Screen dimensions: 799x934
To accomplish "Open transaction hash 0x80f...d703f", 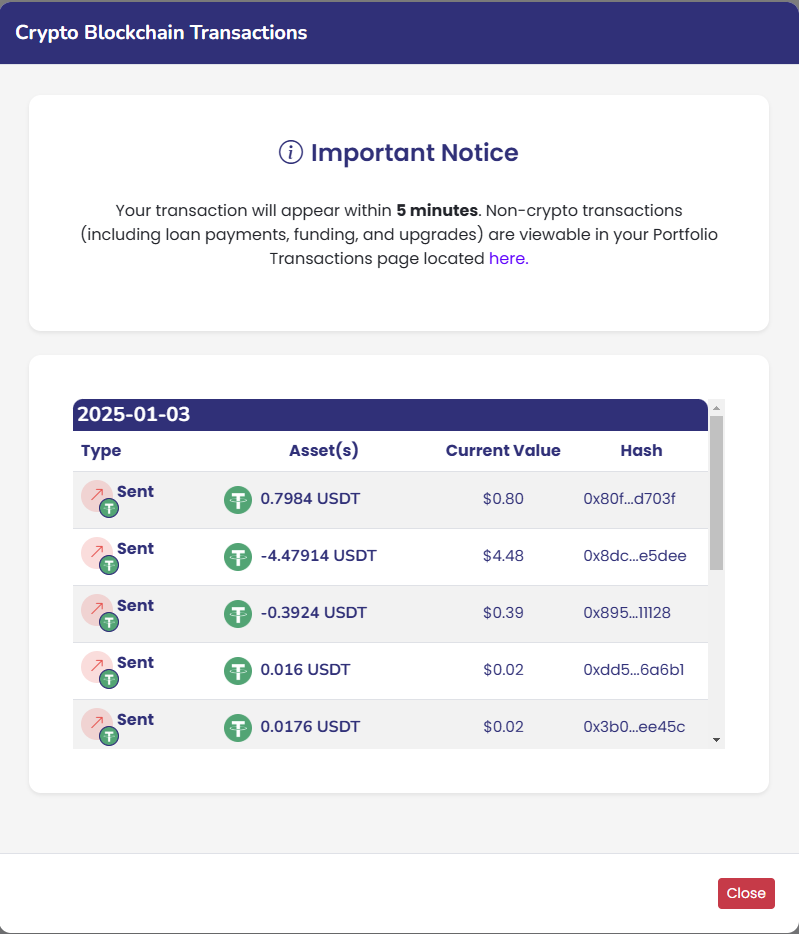I will (629, 499).
